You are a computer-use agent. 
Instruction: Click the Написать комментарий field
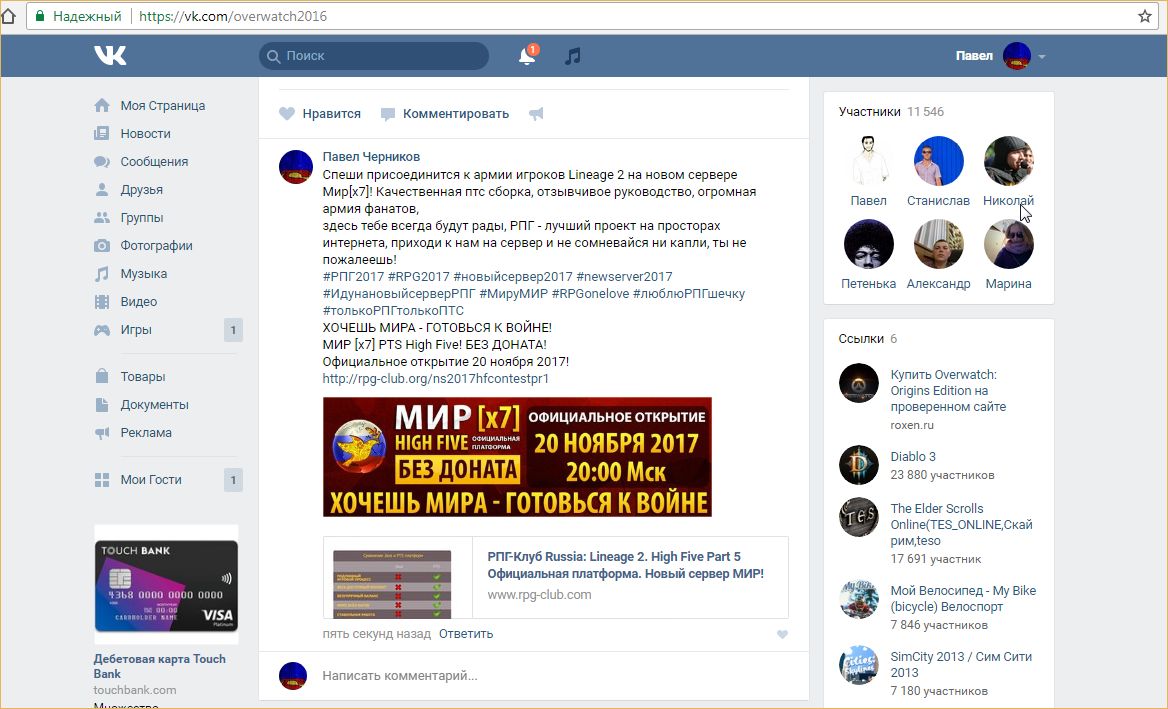[555, 675]
